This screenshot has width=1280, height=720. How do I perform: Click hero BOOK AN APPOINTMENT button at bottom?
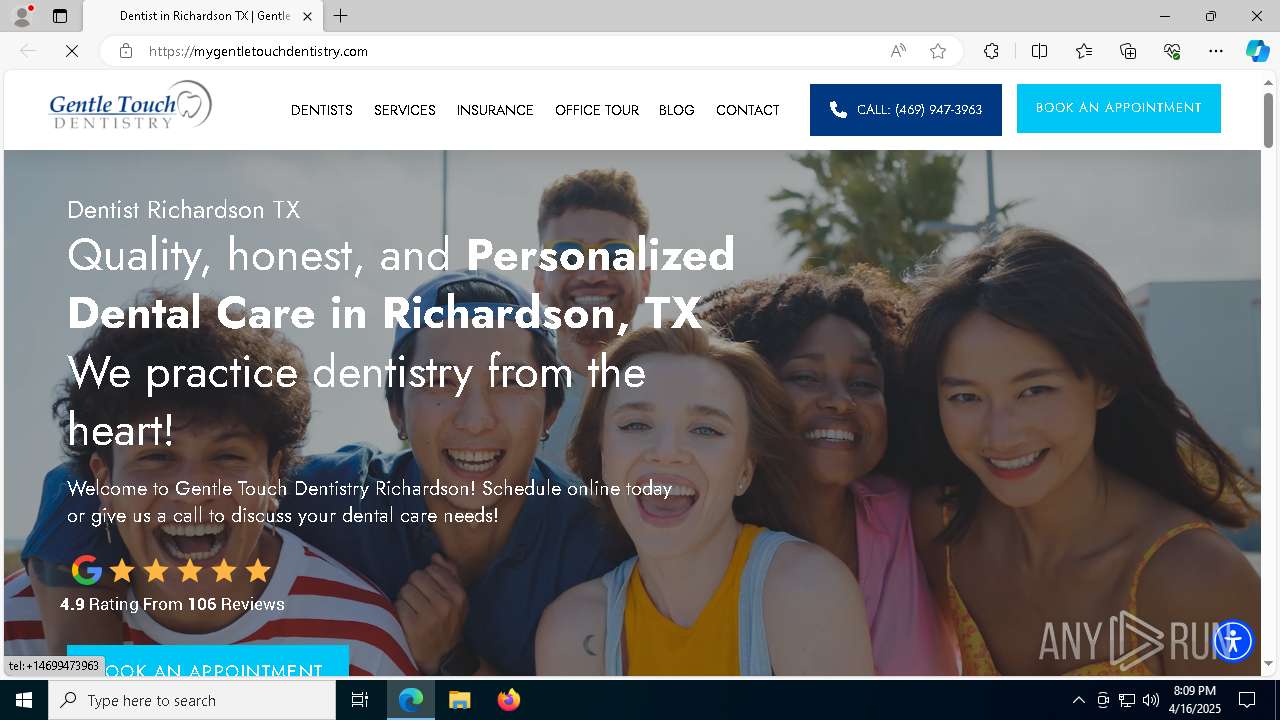coord(208,661)
